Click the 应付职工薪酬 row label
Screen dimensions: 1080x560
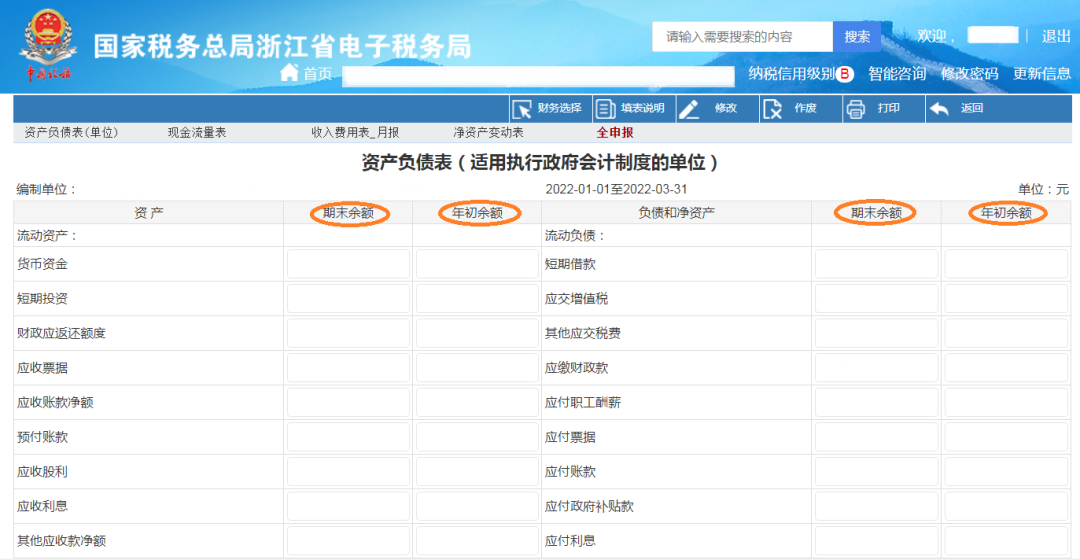583,402
